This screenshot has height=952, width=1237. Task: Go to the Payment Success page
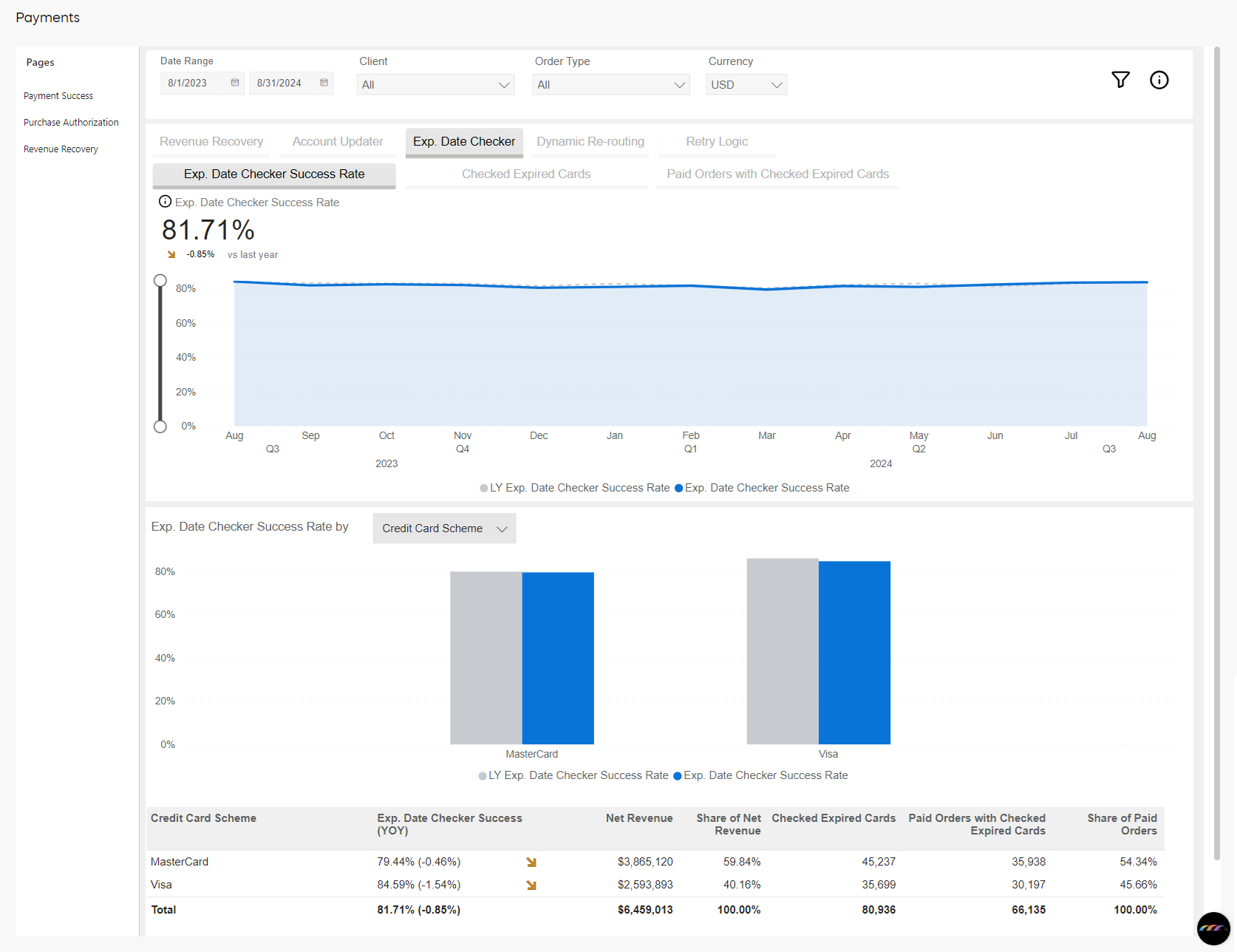[x=58, y=96]
